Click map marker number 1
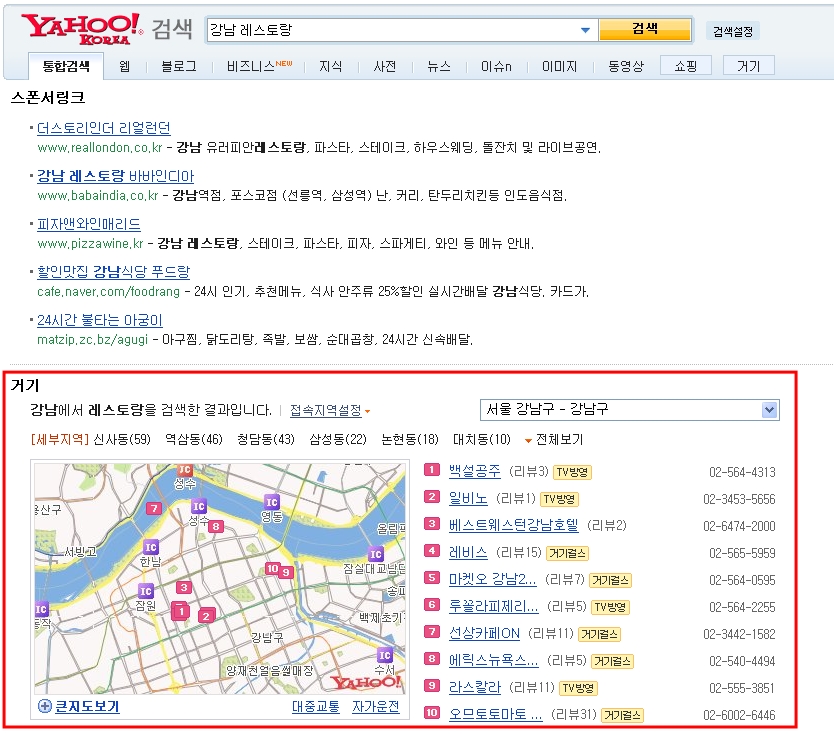834x734 pixels. pos(180,611)
